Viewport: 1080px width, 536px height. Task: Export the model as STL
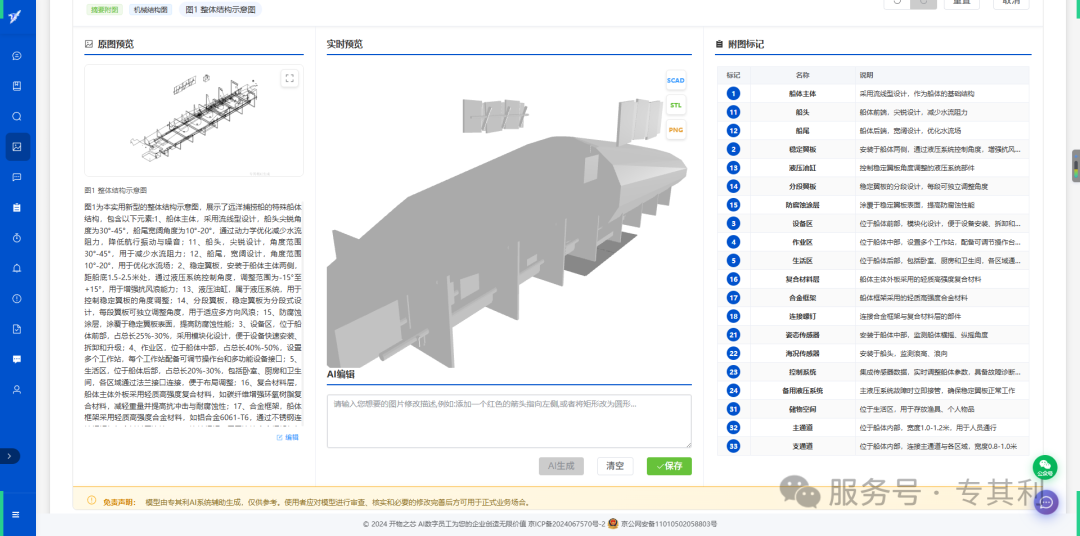676,105
